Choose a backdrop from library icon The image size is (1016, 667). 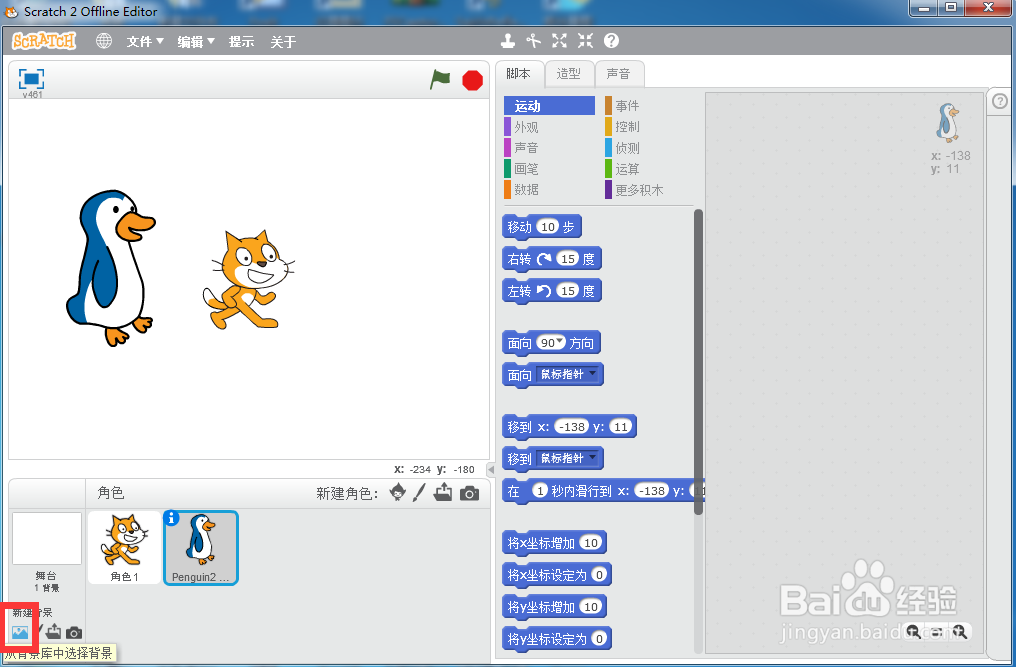(20, 631)
